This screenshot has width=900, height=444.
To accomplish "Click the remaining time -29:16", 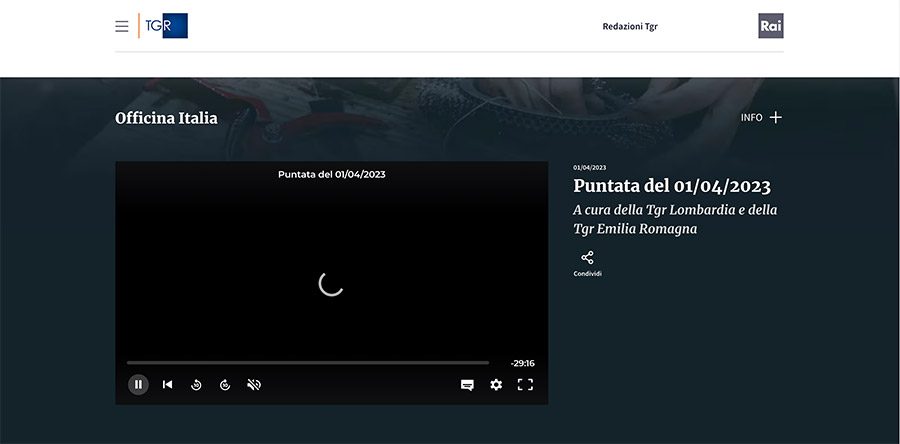I will click(522, 363).
